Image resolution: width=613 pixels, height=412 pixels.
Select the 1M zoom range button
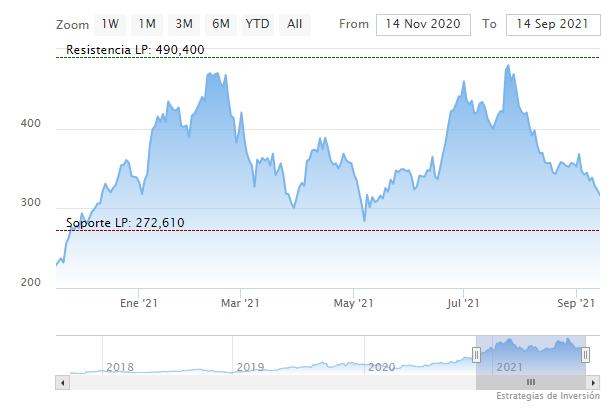[x=147, y=23]
